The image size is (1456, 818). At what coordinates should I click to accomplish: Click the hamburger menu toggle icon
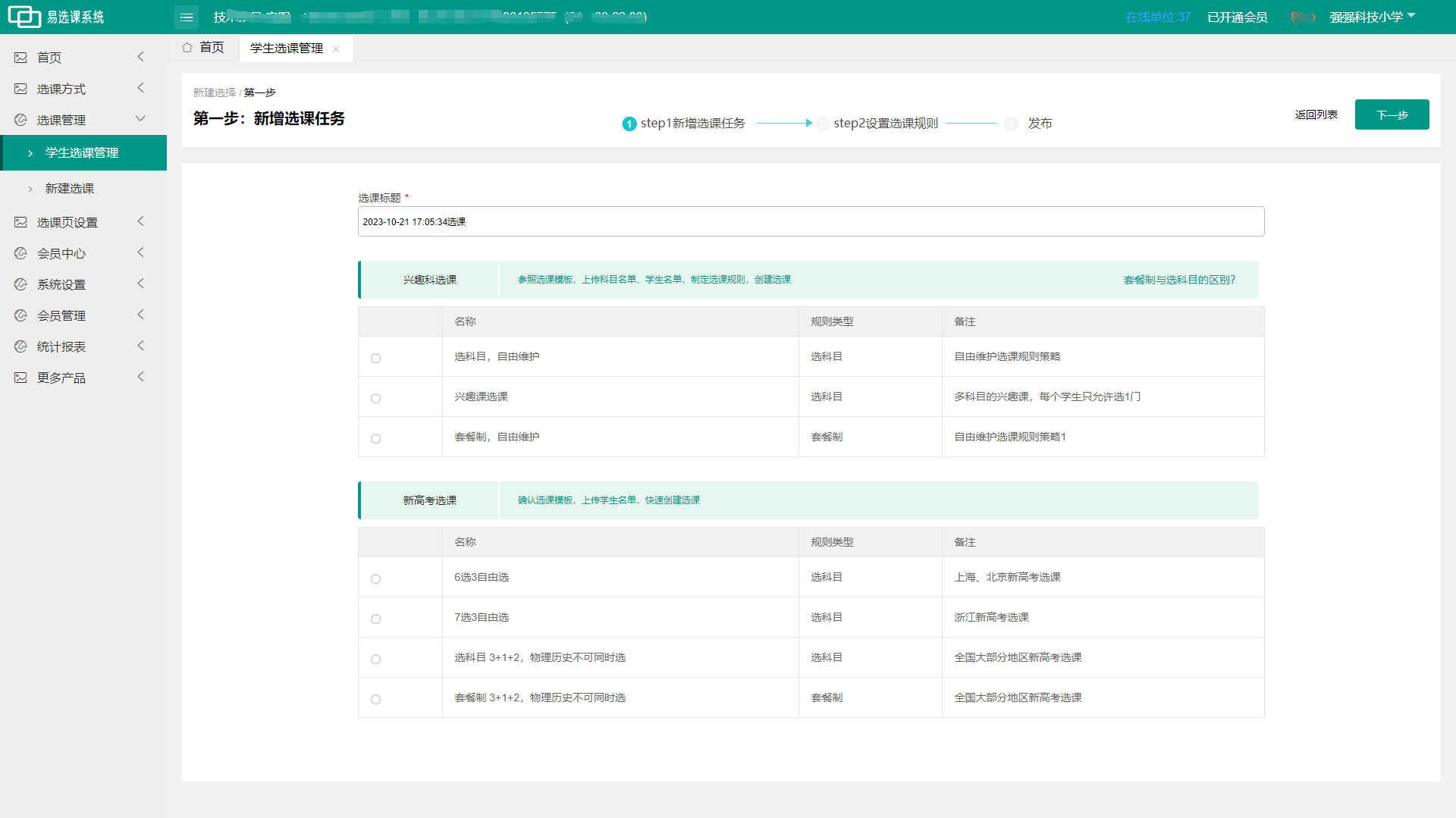click(187, 17)
